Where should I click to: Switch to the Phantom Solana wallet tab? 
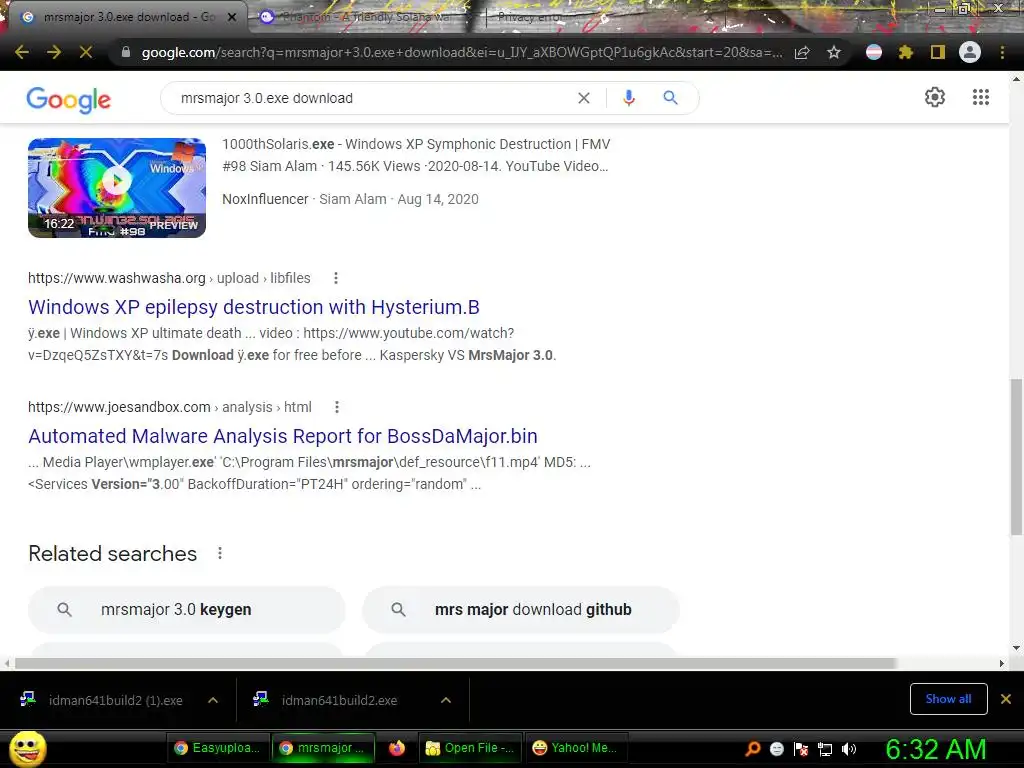[x=366, y=17]
